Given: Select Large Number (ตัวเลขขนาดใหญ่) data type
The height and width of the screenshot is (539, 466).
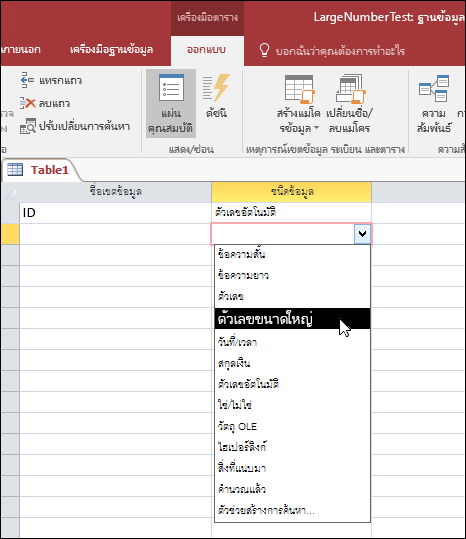Looking at the screenshot, I should pyautogui.click(x=292, y=318).
